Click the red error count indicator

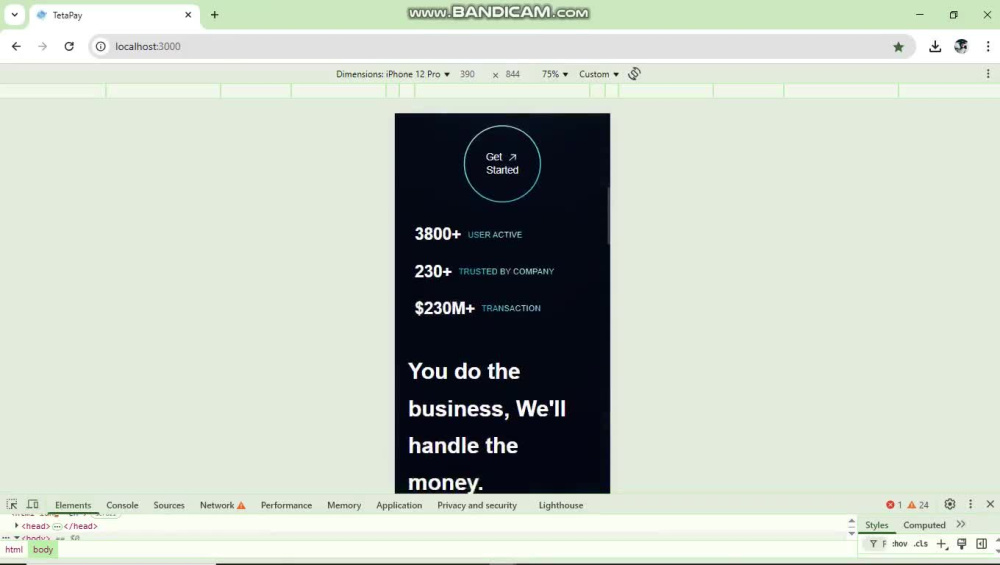pyautogui.click(x=893, y=504)
